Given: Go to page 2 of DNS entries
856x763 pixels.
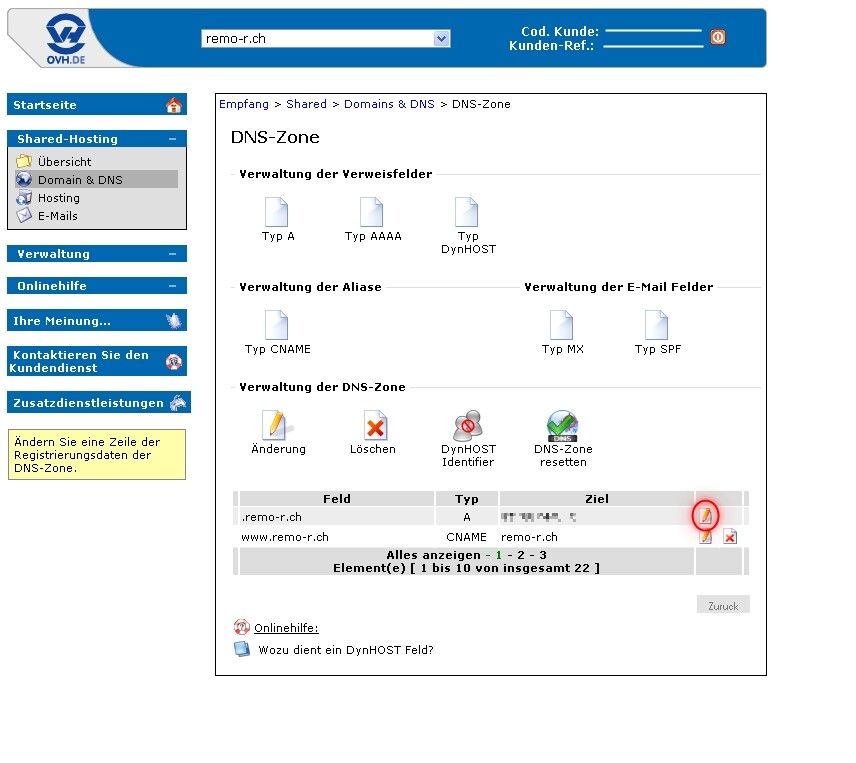Looking at the screenshot, I should click(521, 555).
